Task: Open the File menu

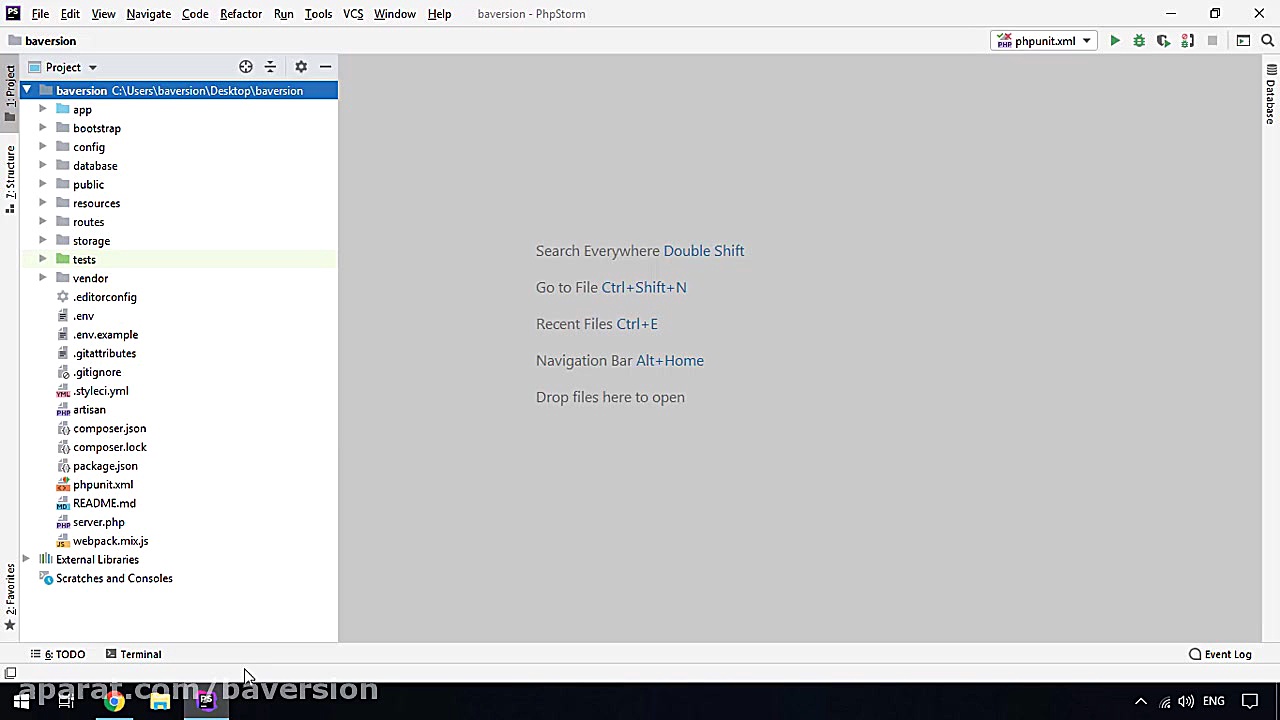Action: (40, 14)
